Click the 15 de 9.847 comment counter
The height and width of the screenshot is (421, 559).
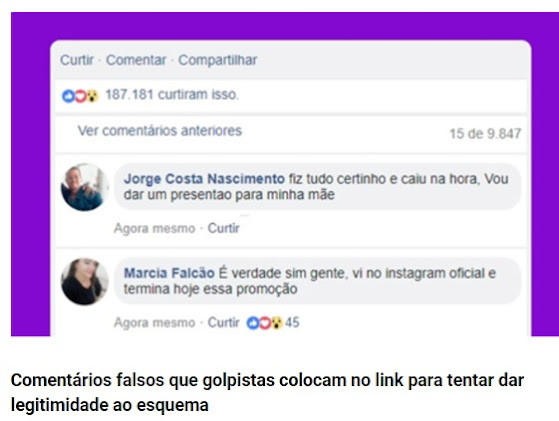point(485,134)
